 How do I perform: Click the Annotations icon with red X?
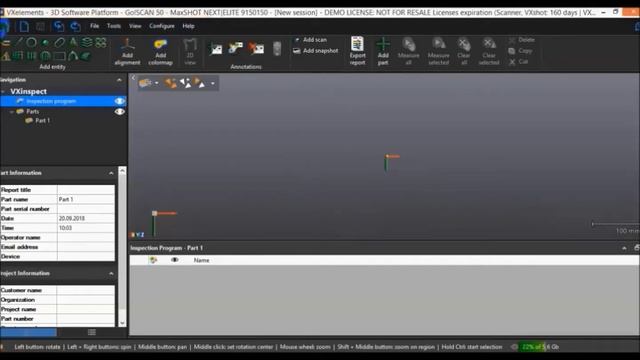pos(256,48)
